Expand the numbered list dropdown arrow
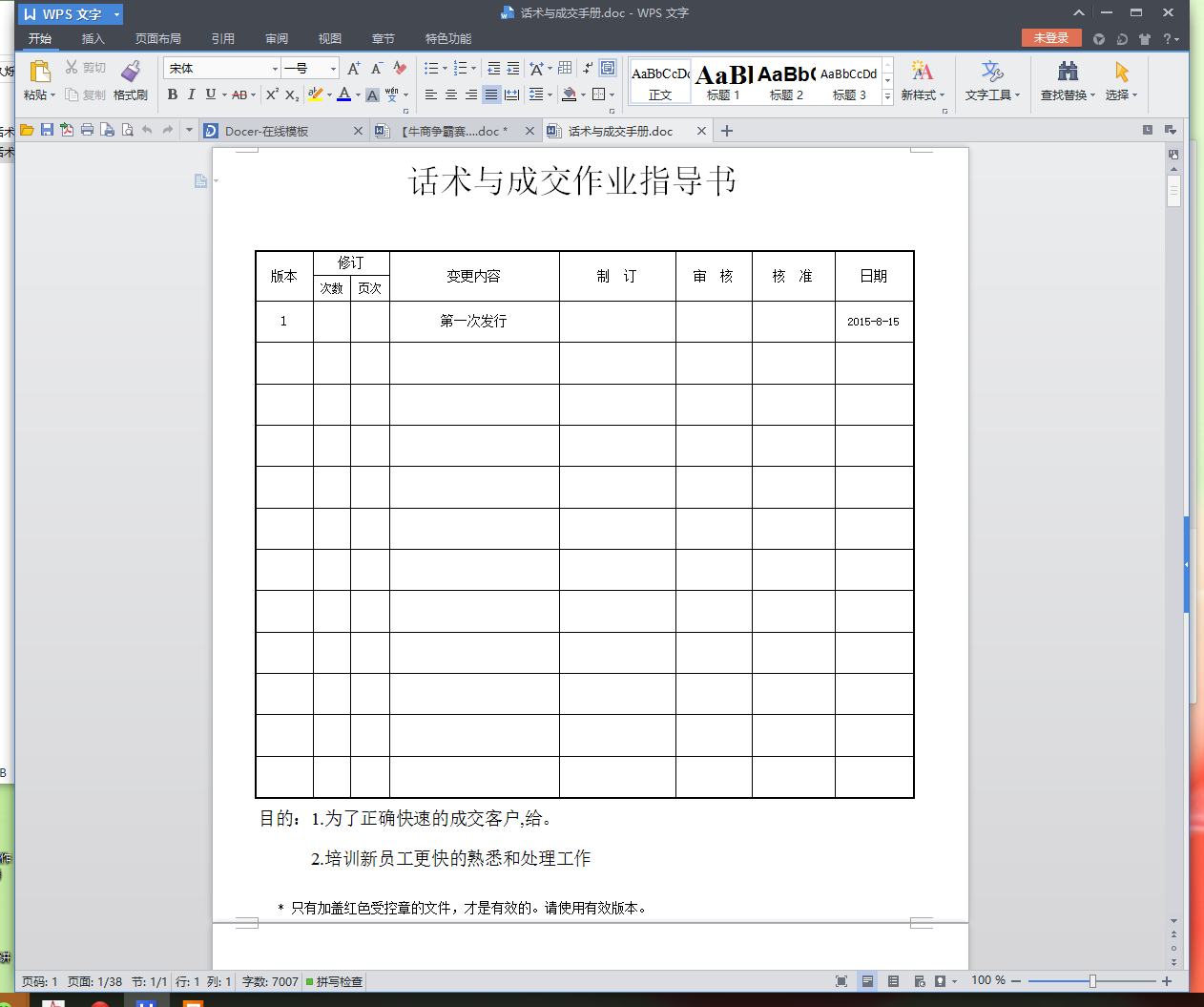The image size is (1204, 1007). [474, 69]
